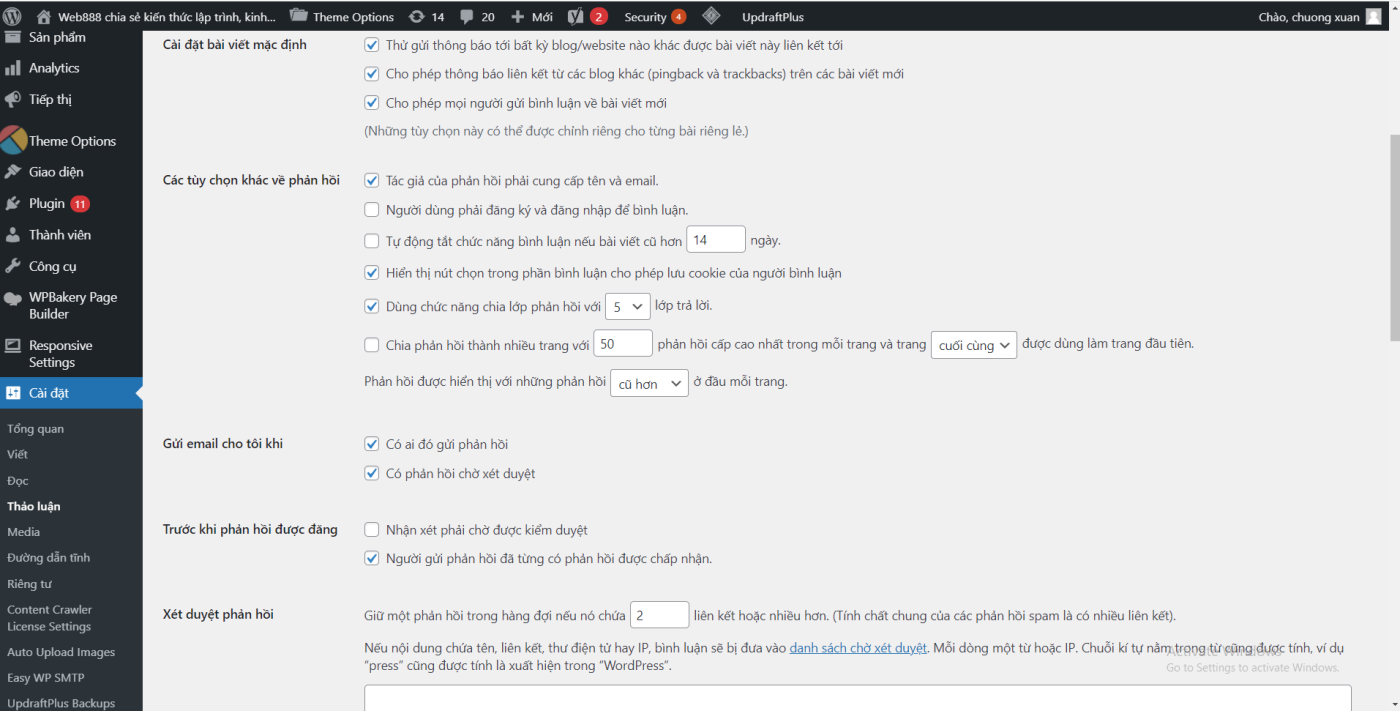The height and width of the screenshot is (711, 1400).
Task: Click the user avatar beside chuong xuan
Action: pos(1373,16)
